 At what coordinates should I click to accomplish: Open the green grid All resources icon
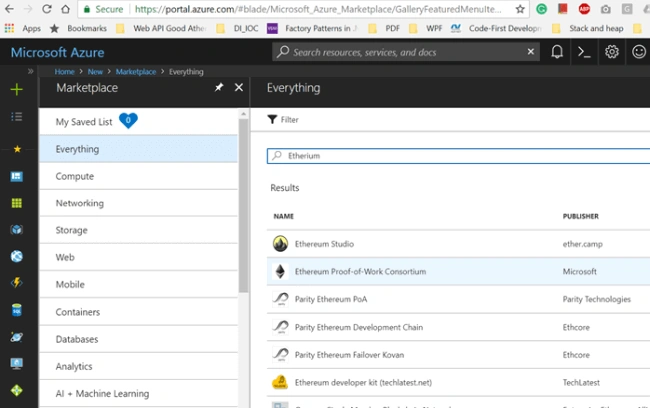17,203
